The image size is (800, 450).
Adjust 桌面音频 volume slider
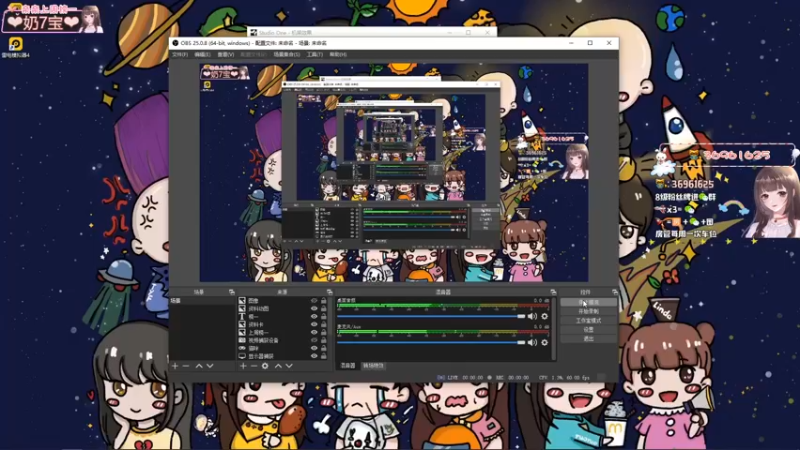click(x=431, y=316)
